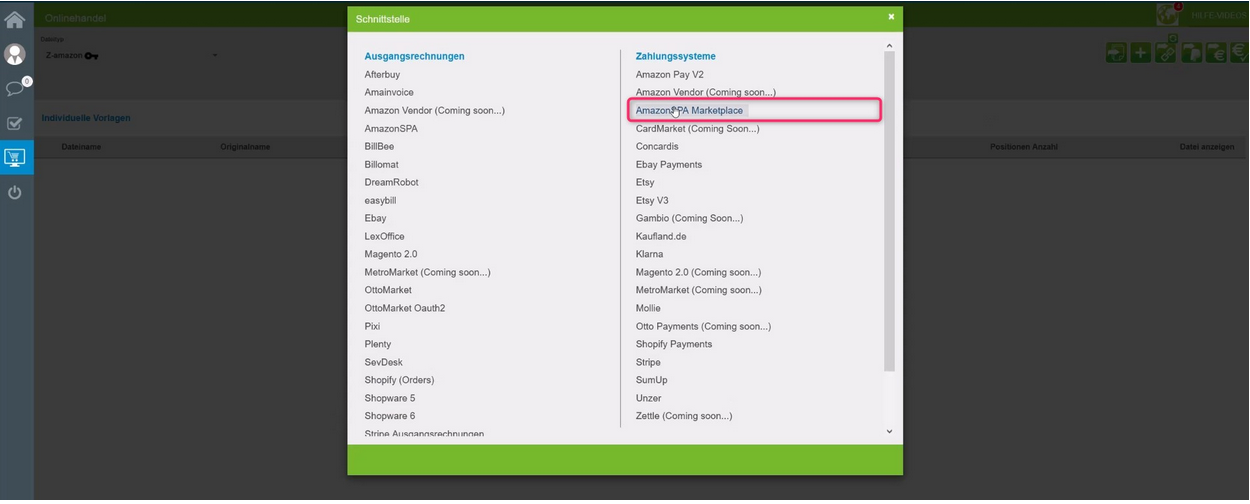Open the Onlinehandel shopping cart icon
The width and height of the screenshot is (1250, 504).
point(15,157)
